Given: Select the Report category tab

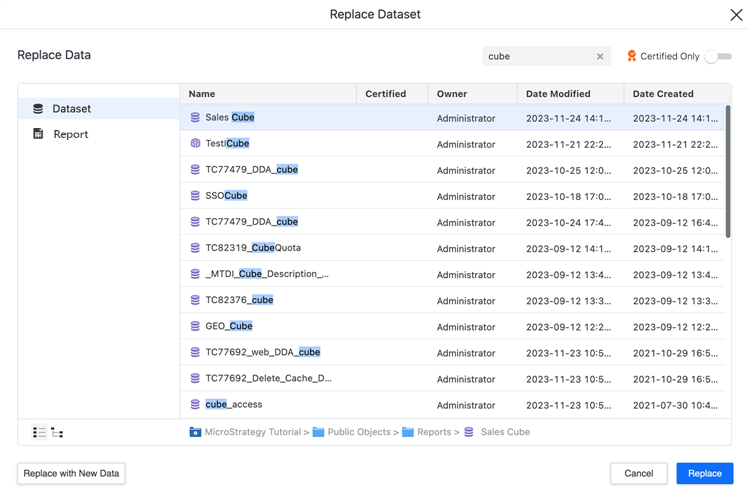Looking at the screenshot, I should tap(70, 134).
